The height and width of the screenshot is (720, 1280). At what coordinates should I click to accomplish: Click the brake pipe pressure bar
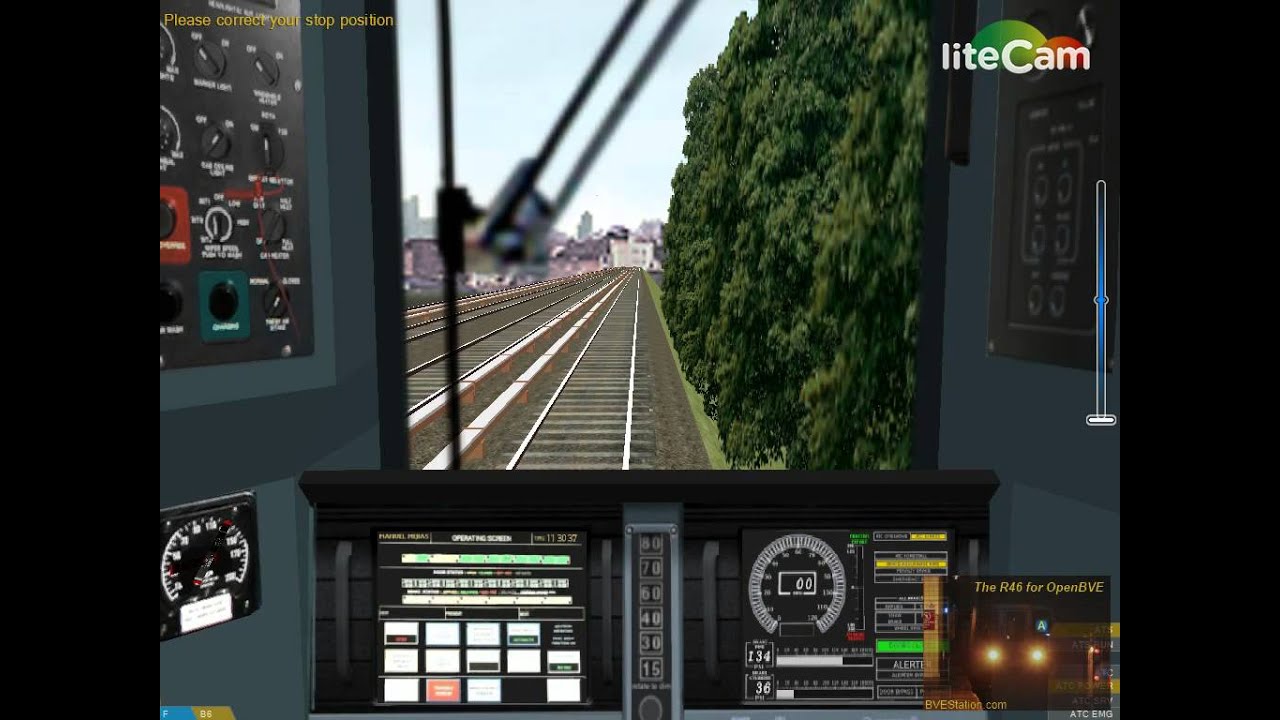click(x=824, y=660)
